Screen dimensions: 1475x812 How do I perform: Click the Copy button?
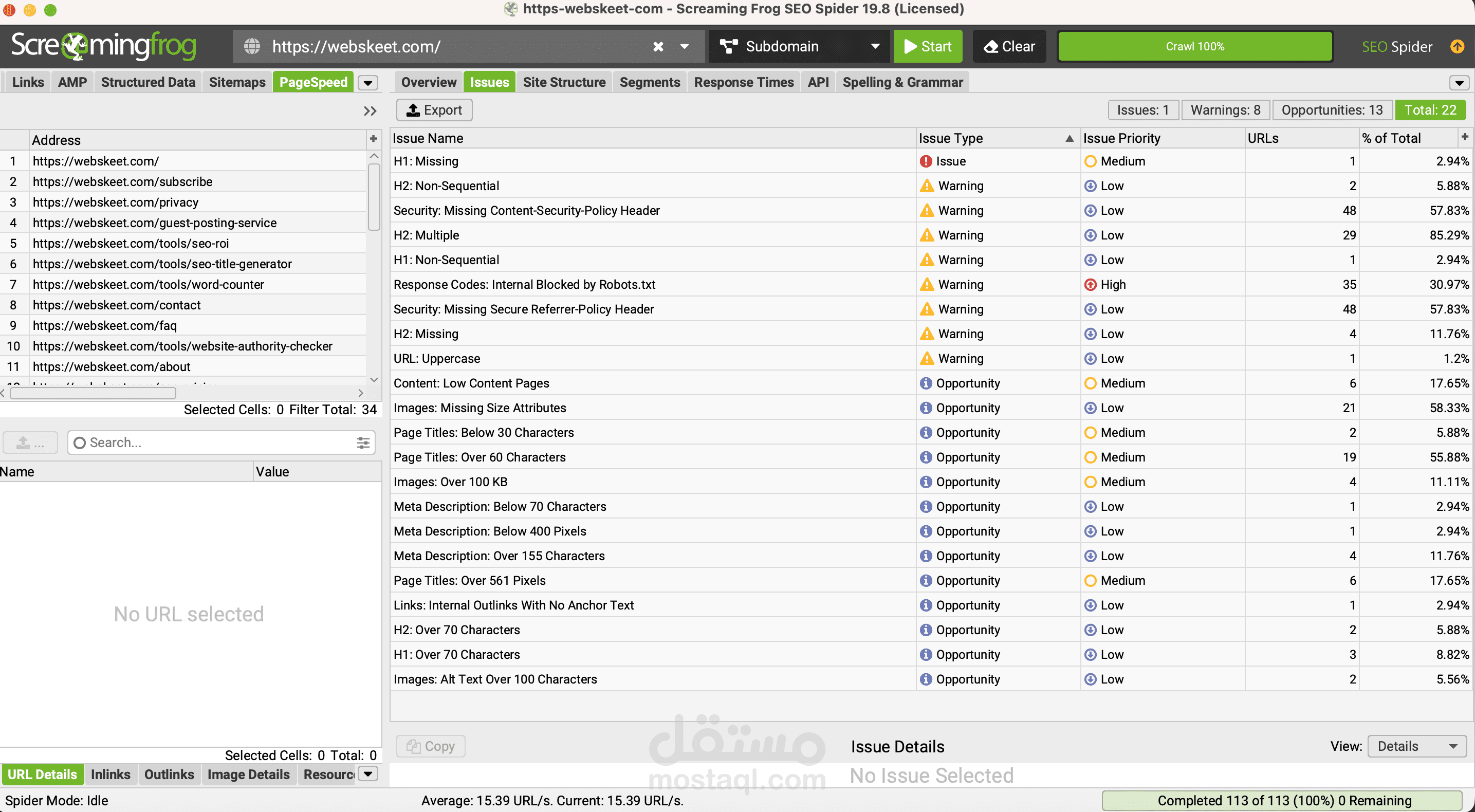click(x=431, y=746)
